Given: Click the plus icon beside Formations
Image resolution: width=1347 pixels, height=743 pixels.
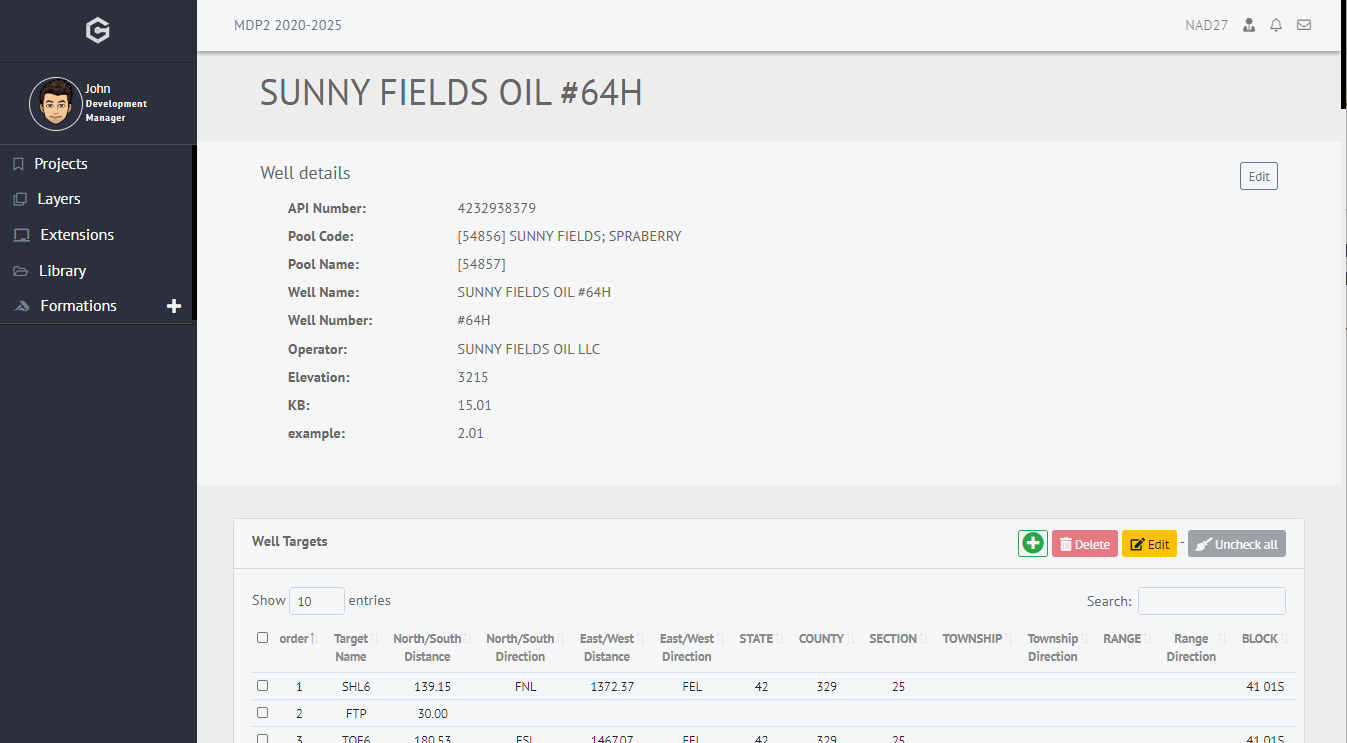Looking at the screenshot, I should tap(174, 306).
